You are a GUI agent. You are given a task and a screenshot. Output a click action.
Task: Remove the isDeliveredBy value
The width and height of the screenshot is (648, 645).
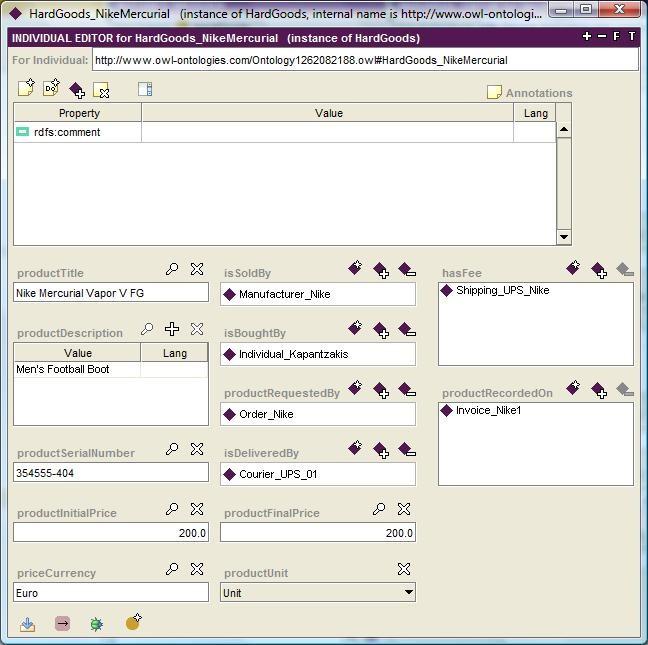[x=407, y=449]
